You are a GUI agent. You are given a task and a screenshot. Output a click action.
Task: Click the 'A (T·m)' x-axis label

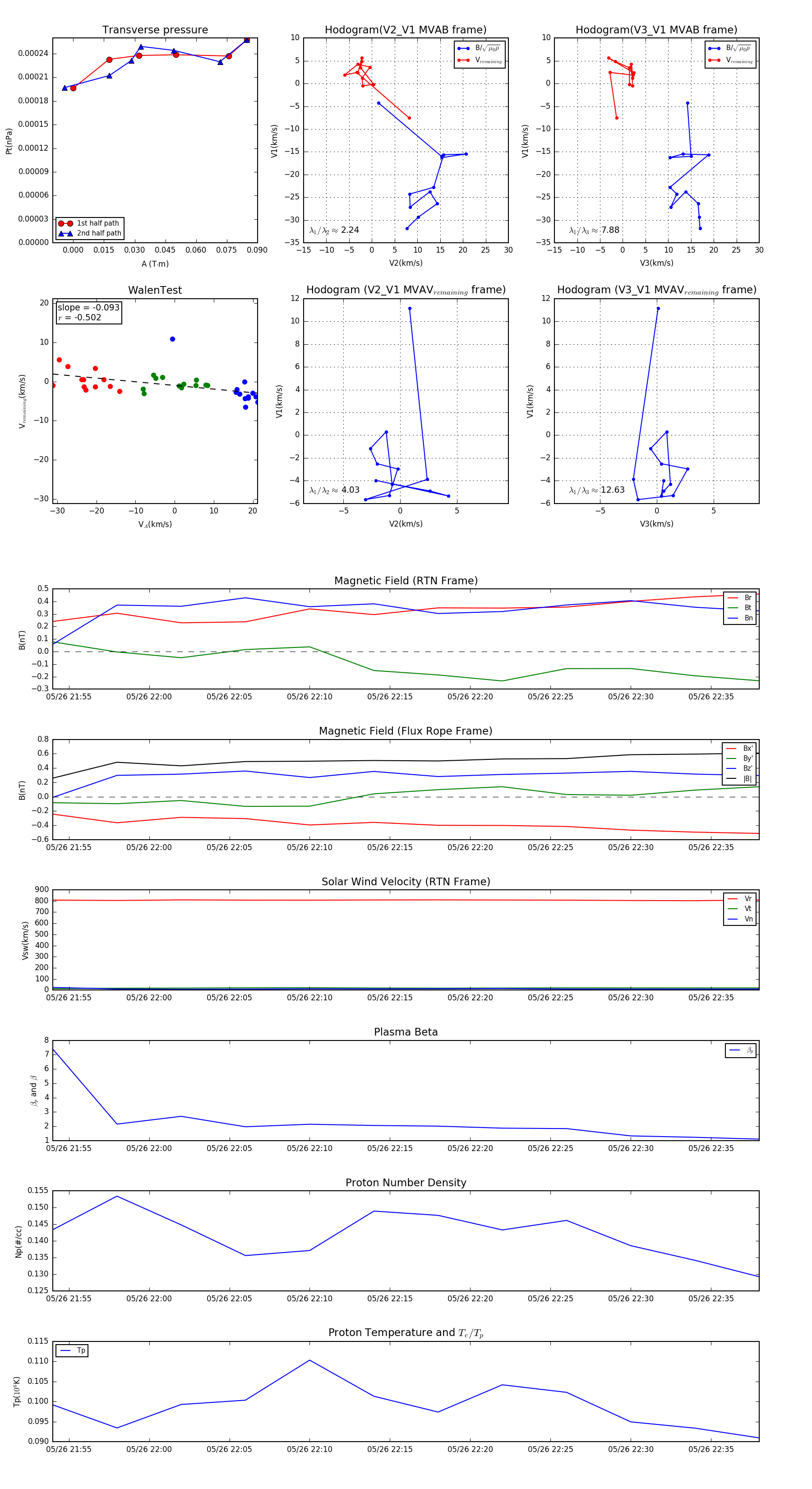pyautogui.click(x=155, y=264)
